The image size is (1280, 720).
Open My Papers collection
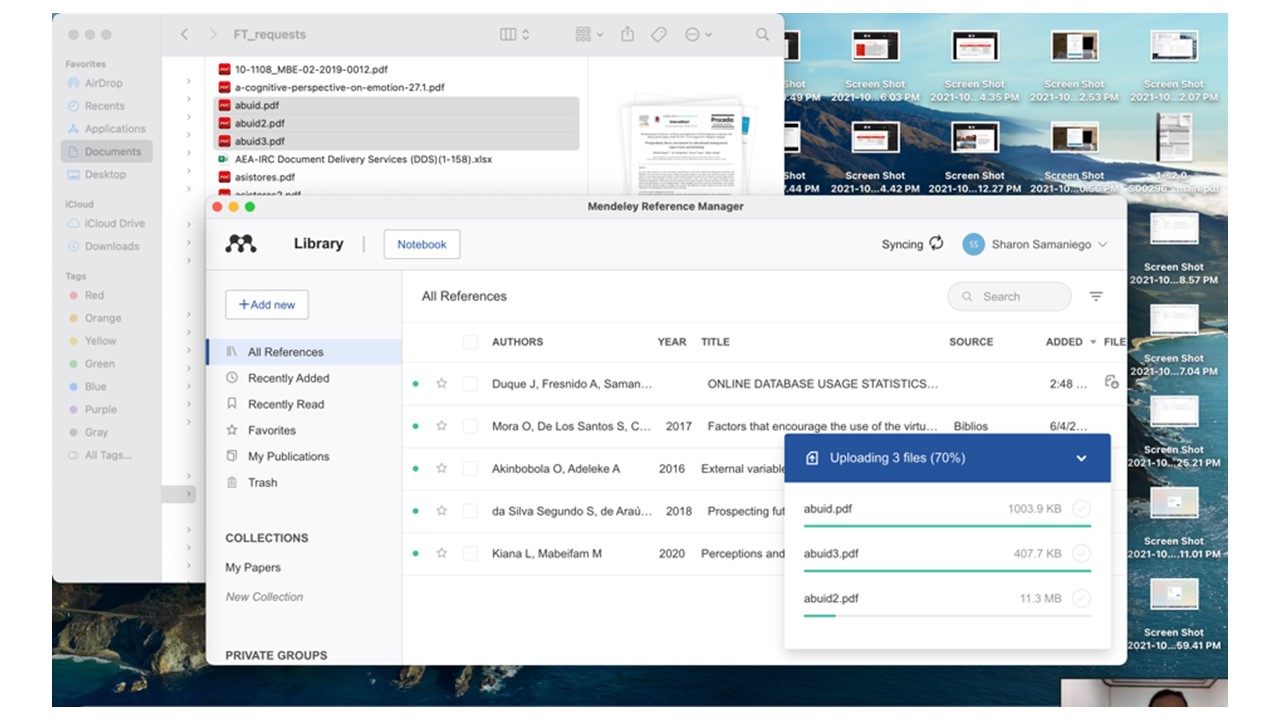(253, 567)
